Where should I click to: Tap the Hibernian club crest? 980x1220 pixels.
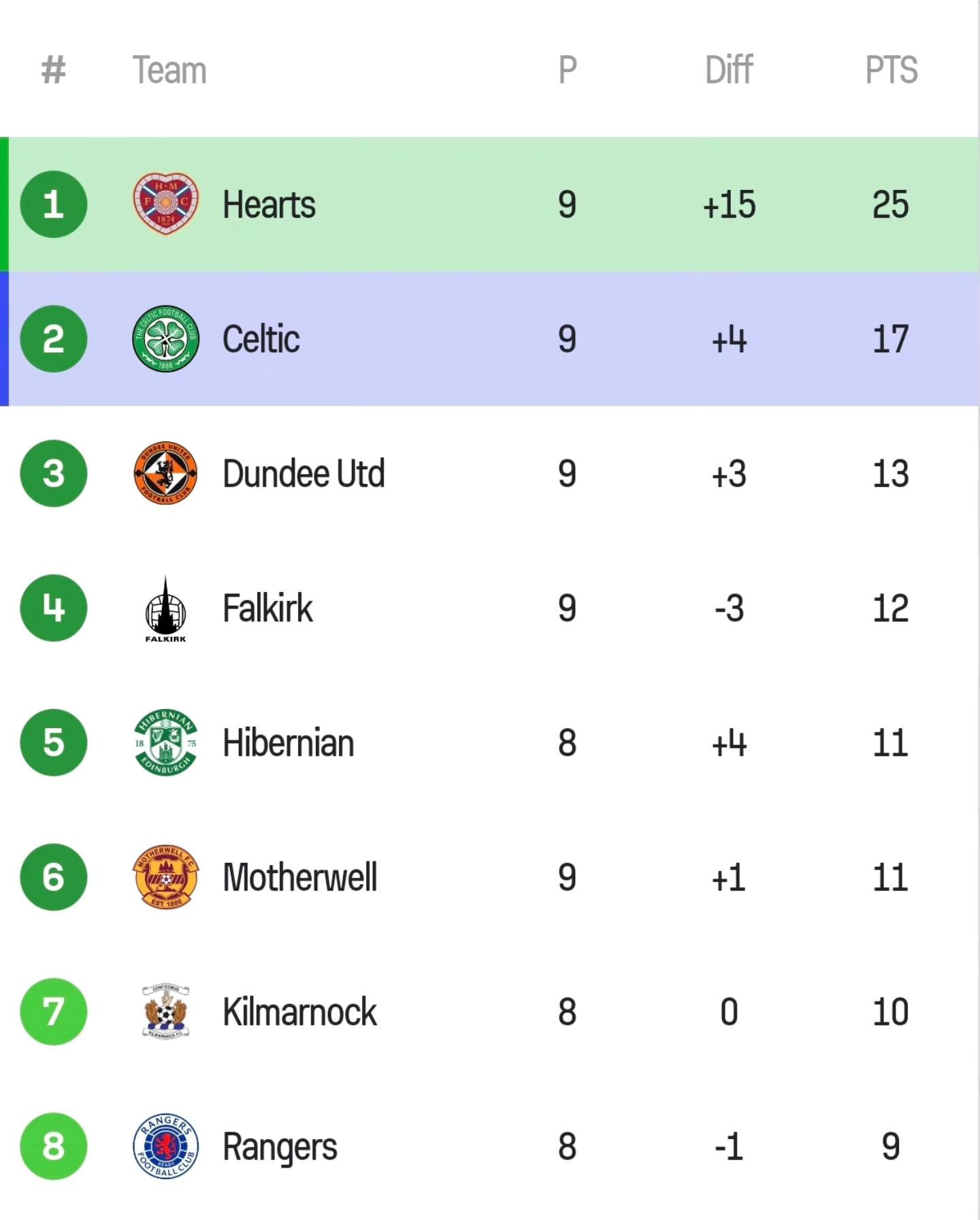165,742
